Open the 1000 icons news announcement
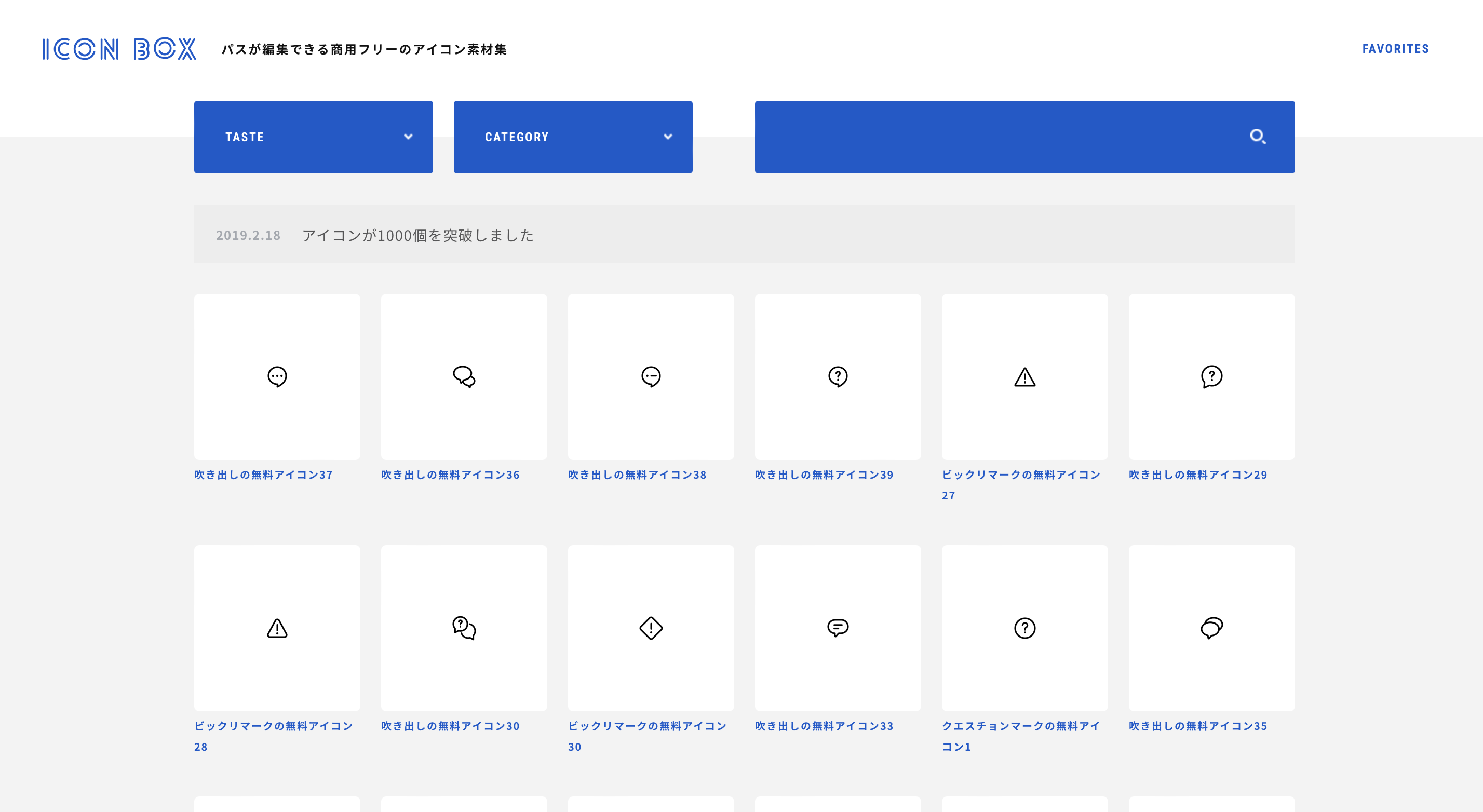This screenshot has width=1483, height=812. tap(418, 235)
